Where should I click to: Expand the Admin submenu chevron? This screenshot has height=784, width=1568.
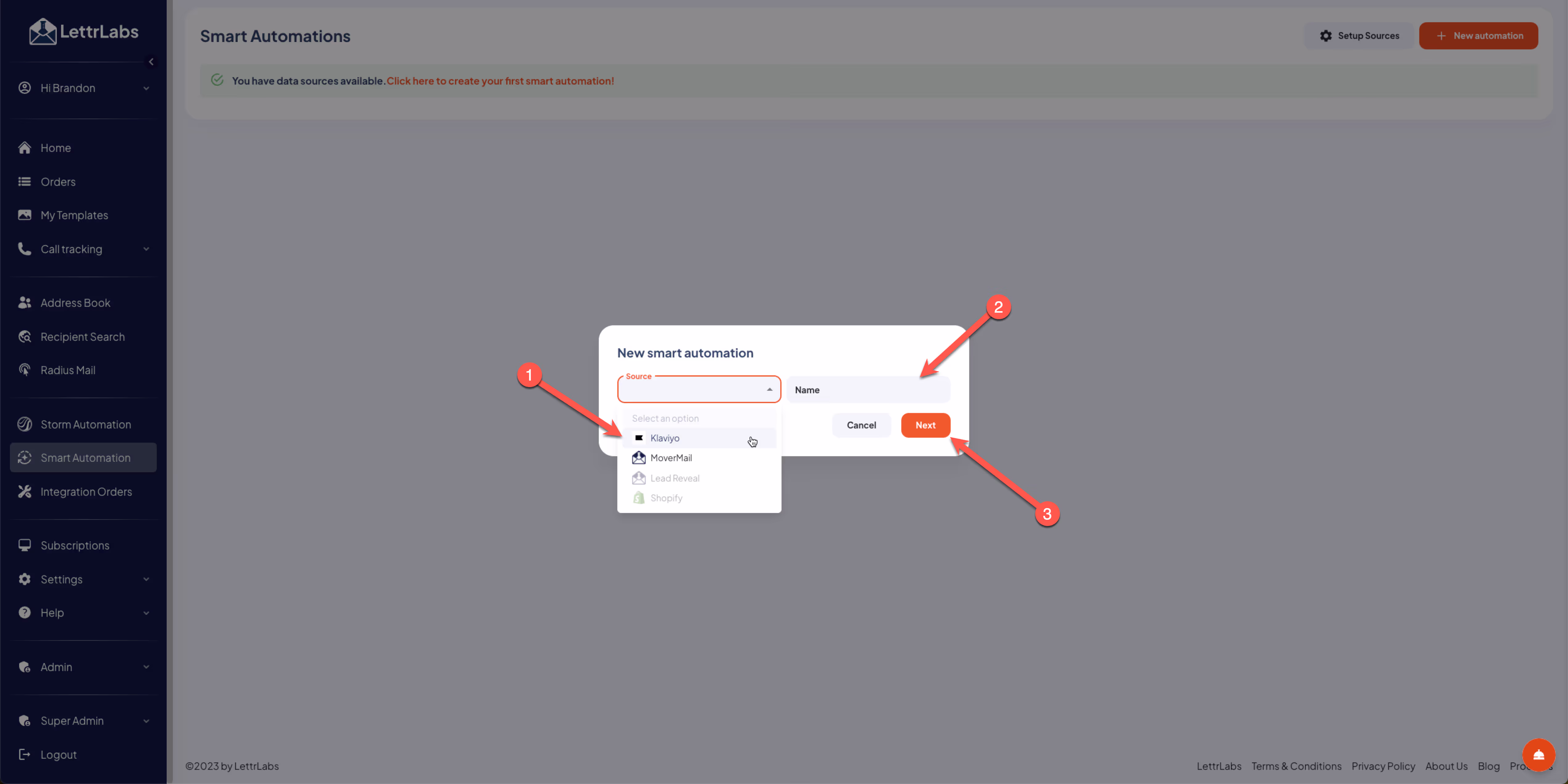click(x=146, y=667)
